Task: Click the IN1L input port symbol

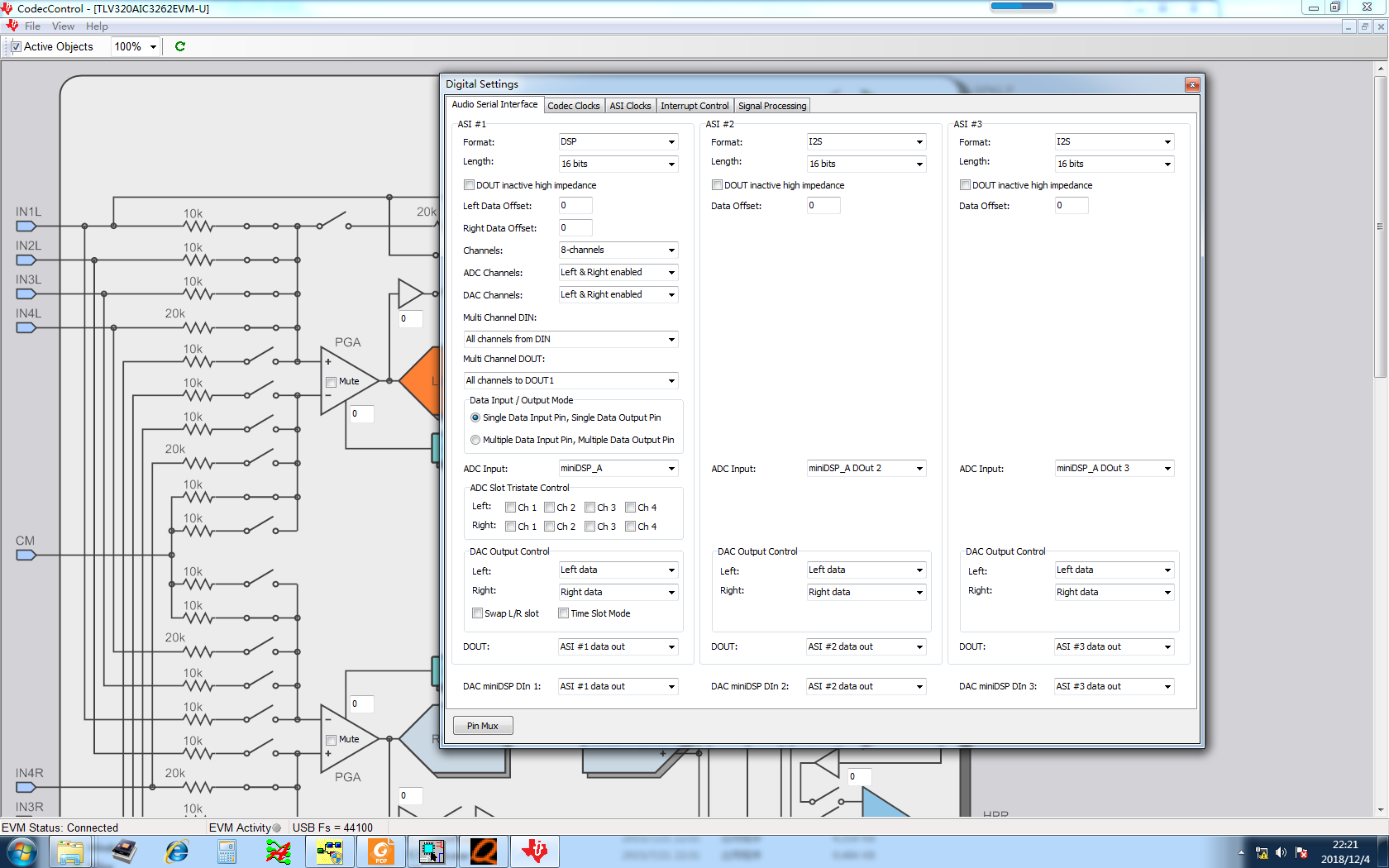Action: [26, 226]
